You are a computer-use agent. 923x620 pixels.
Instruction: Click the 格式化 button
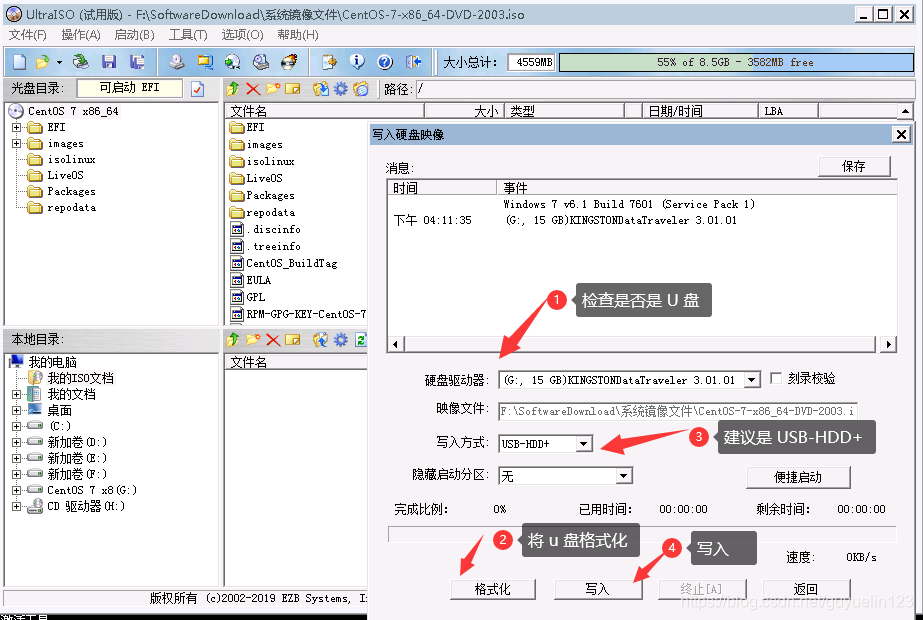pyautogui.click(x=493, y=589)
